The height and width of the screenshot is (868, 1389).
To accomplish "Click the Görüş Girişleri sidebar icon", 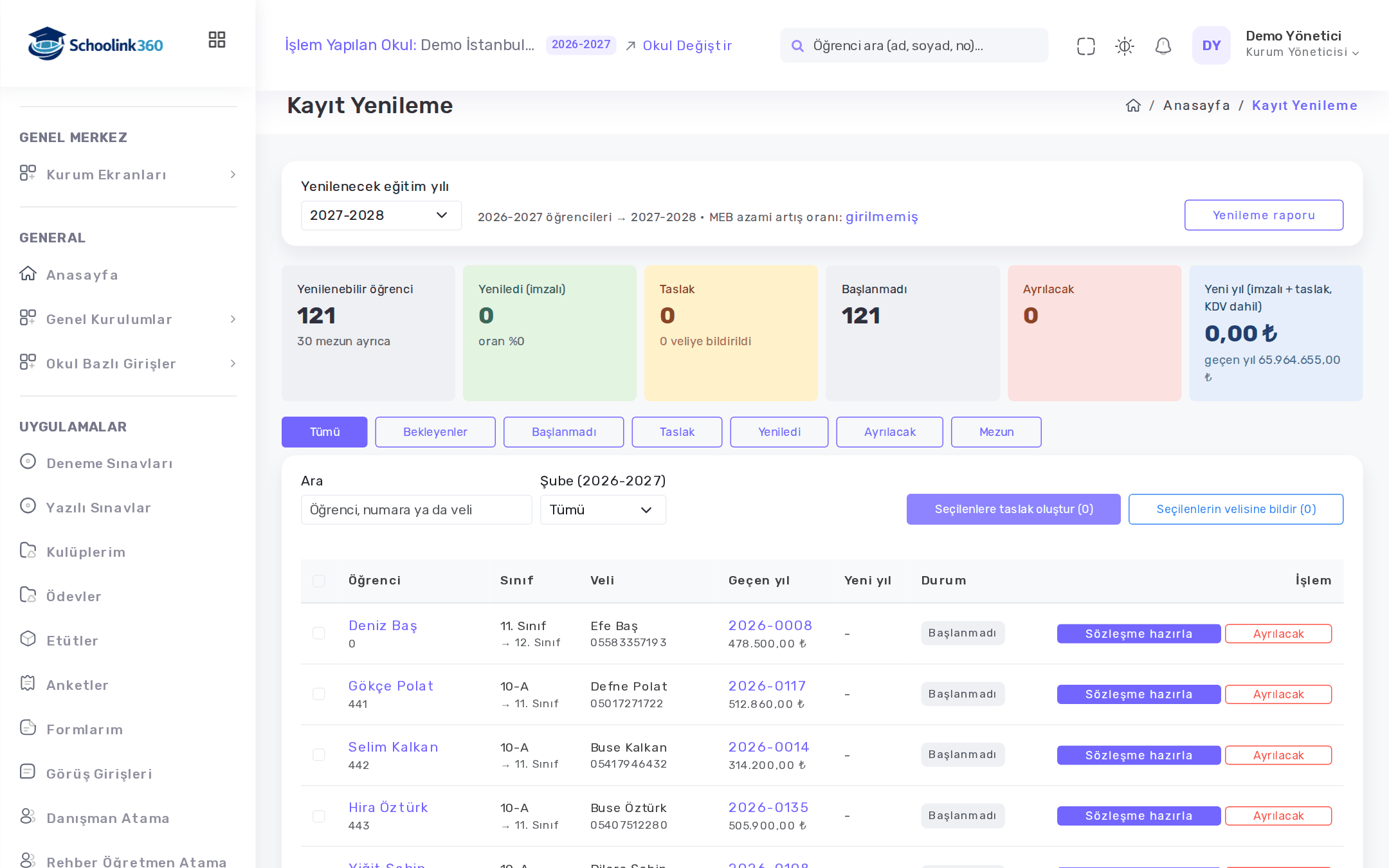I will point(28,772).
